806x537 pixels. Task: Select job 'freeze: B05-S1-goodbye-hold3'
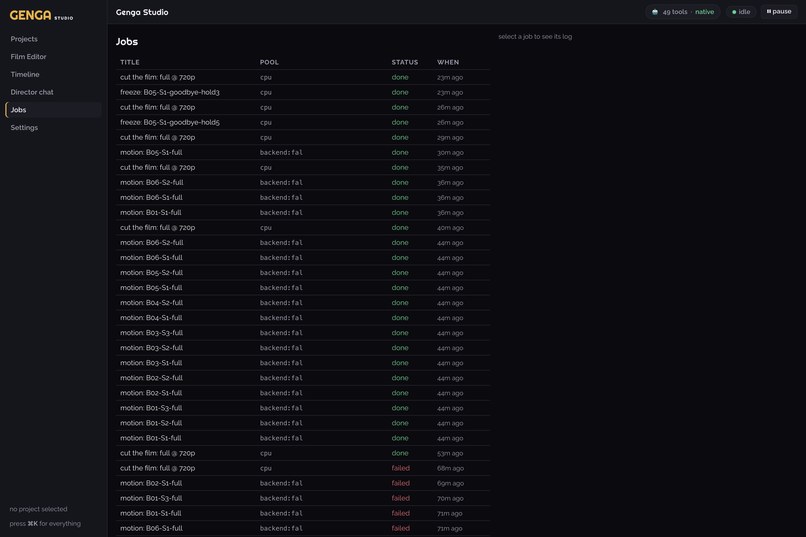[x=303, y=92]
